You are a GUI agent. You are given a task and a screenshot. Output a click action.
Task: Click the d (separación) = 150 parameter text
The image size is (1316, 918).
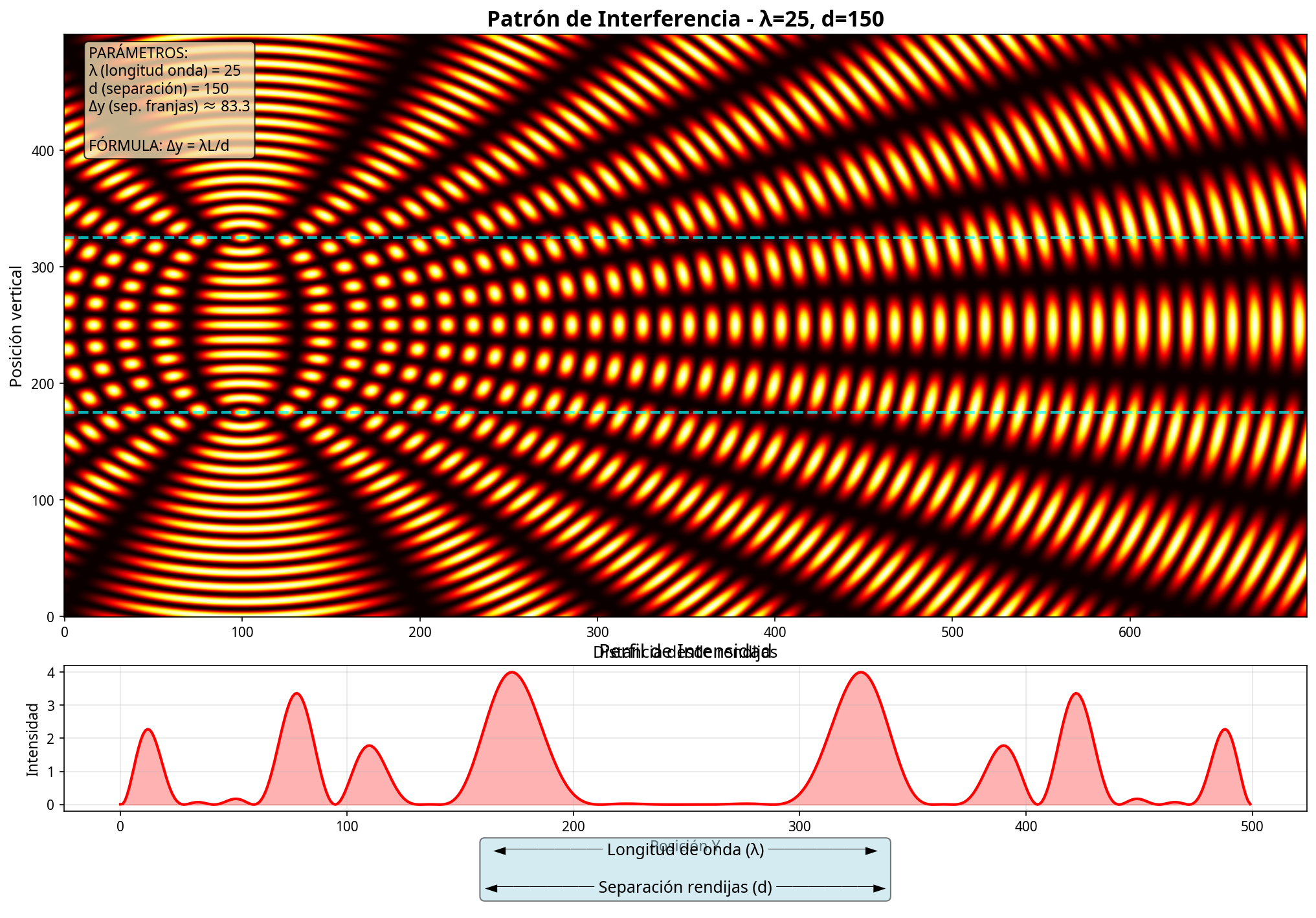[159, 87]
